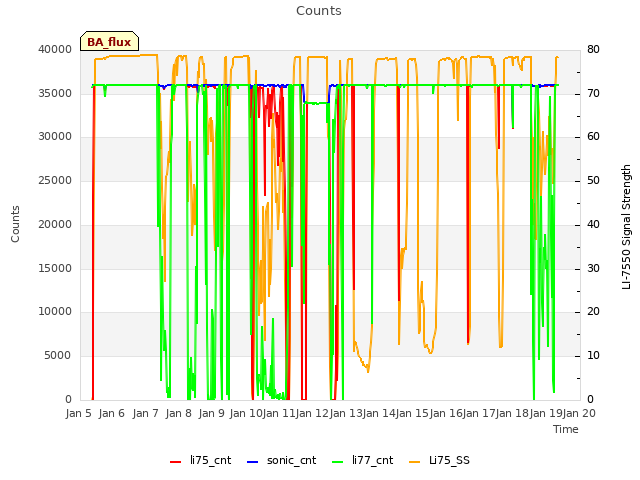Click the 5000 left axis value
The height and width of the screenshot is (480, 640).
point(58,356)
